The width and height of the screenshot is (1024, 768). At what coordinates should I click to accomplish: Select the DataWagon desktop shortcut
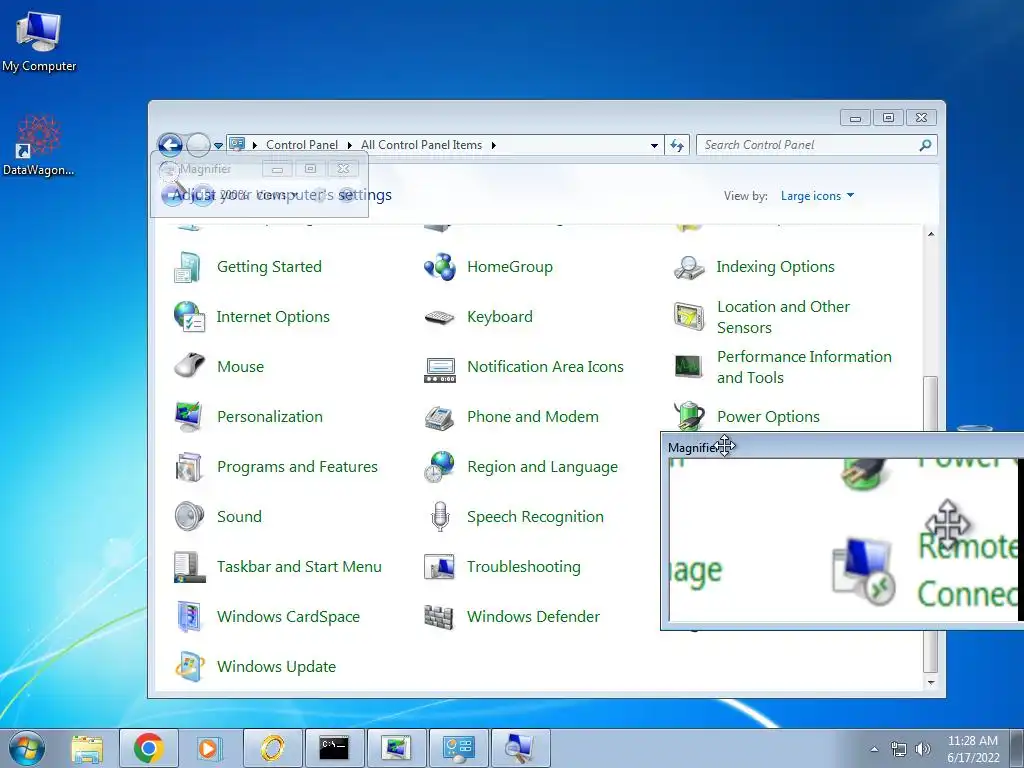pos(39,145)
